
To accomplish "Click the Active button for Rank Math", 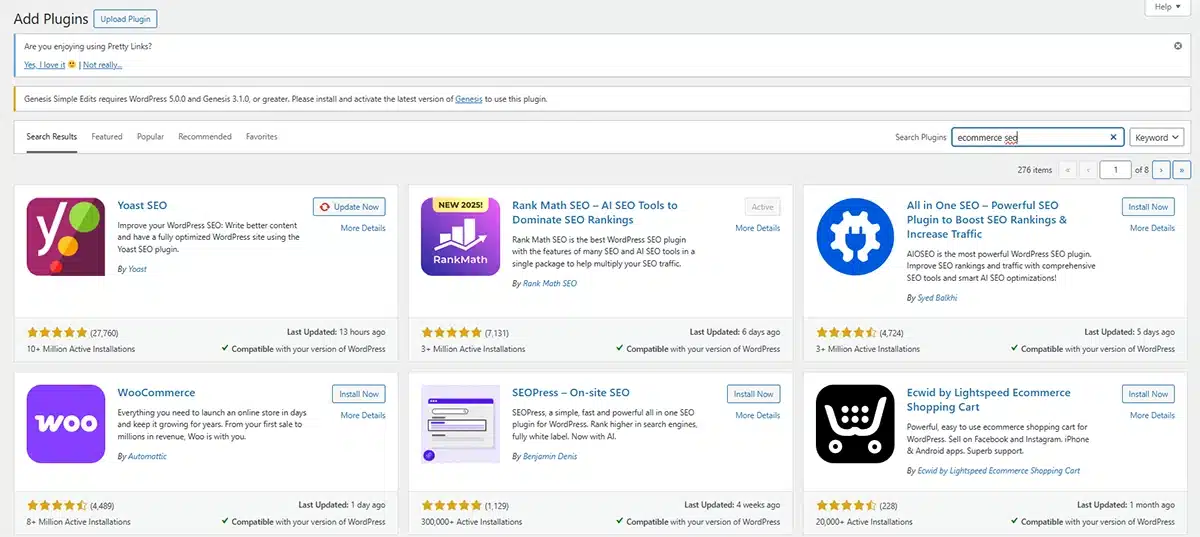I will click(763, 207).
